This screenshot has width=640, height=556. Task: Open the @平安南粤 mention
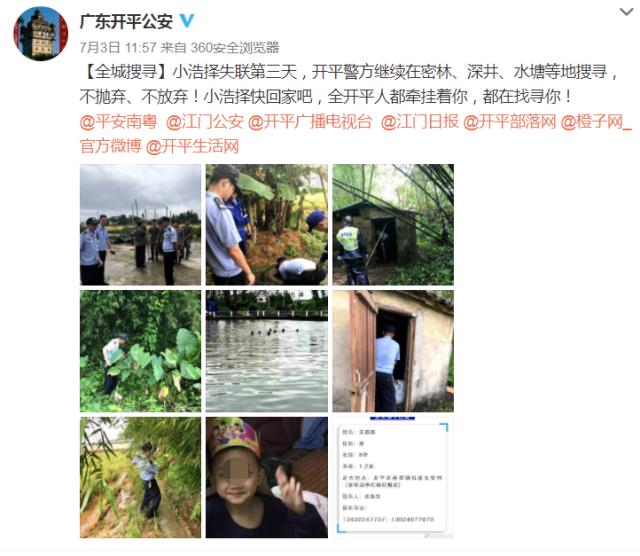click(x=118, y=122)
